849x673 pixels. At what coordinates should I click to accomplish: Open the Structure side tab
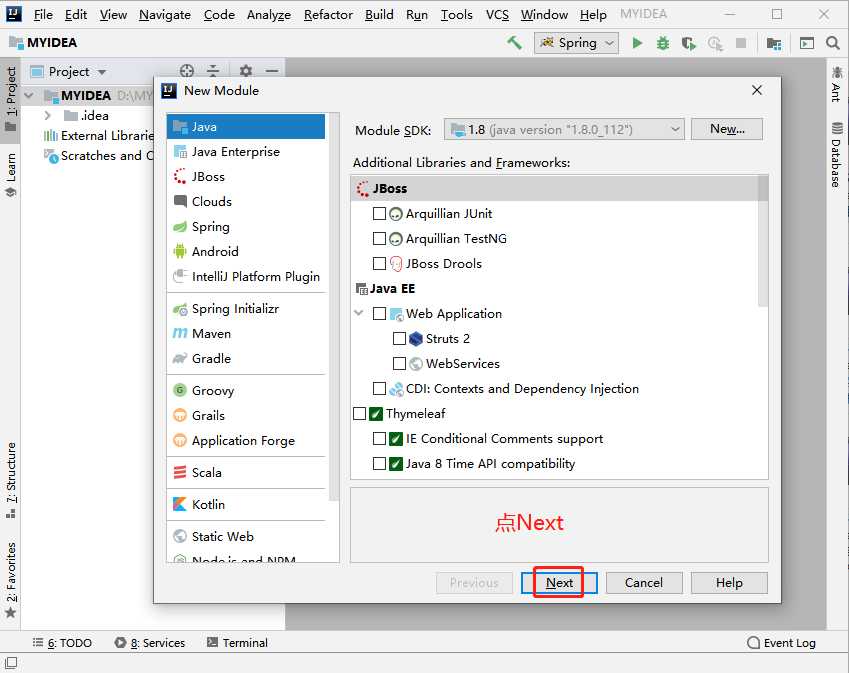click(x=11, y=480)
